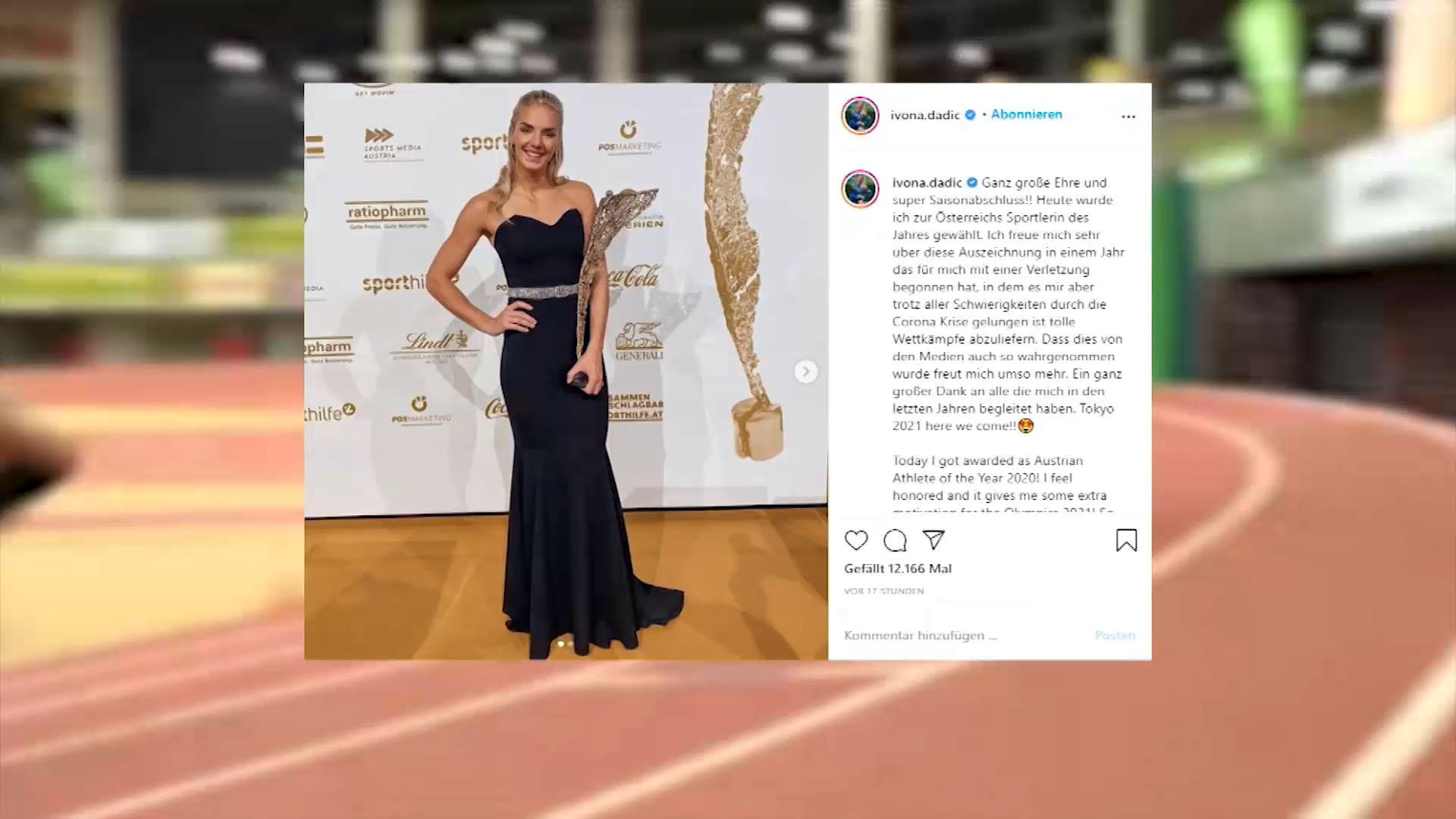Click the verified badge in post header
Viewport: 1456px width, 819px height.
click(x=970, y=115)
